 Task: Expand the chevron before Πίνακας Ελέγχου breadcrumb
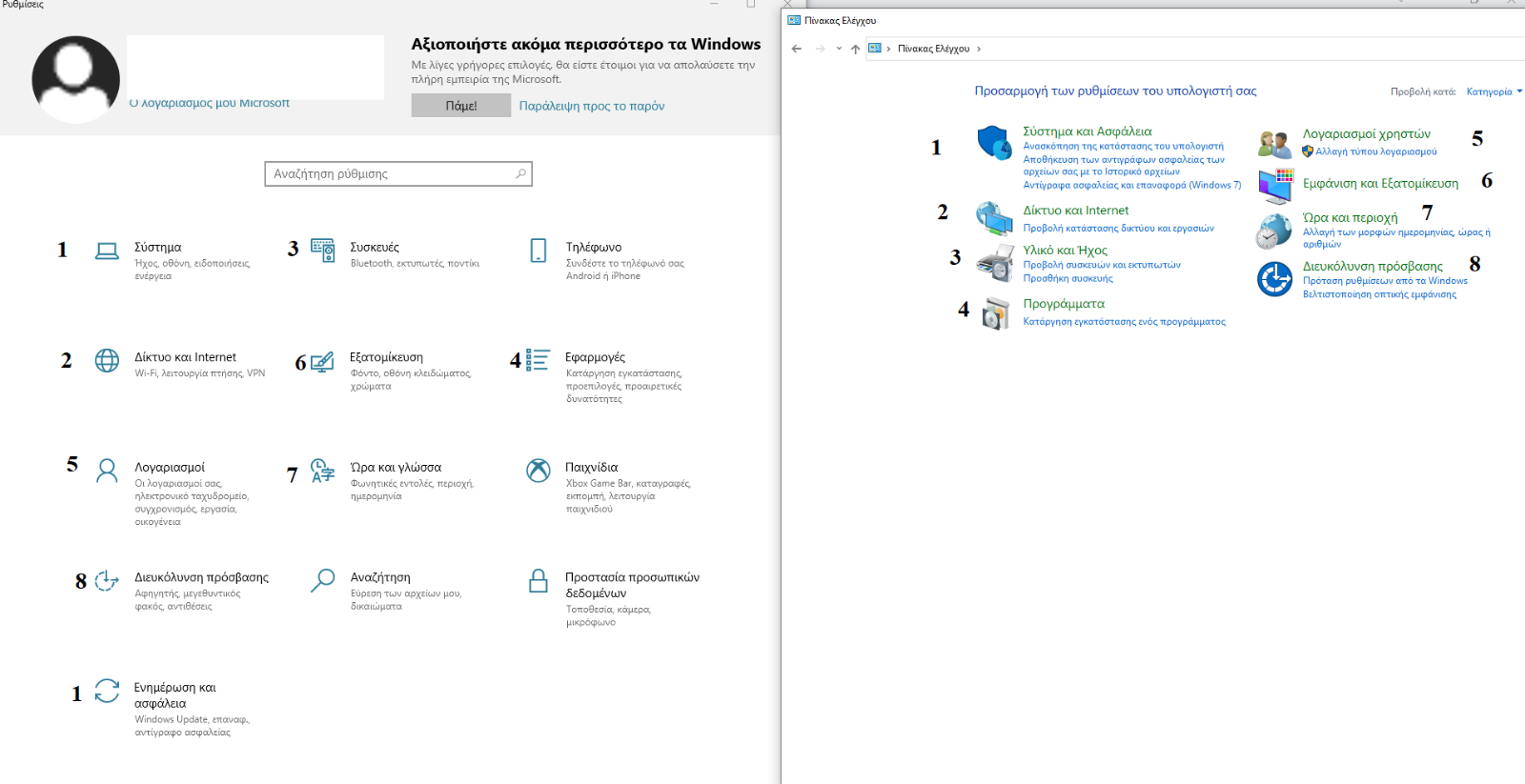point(888,49)
